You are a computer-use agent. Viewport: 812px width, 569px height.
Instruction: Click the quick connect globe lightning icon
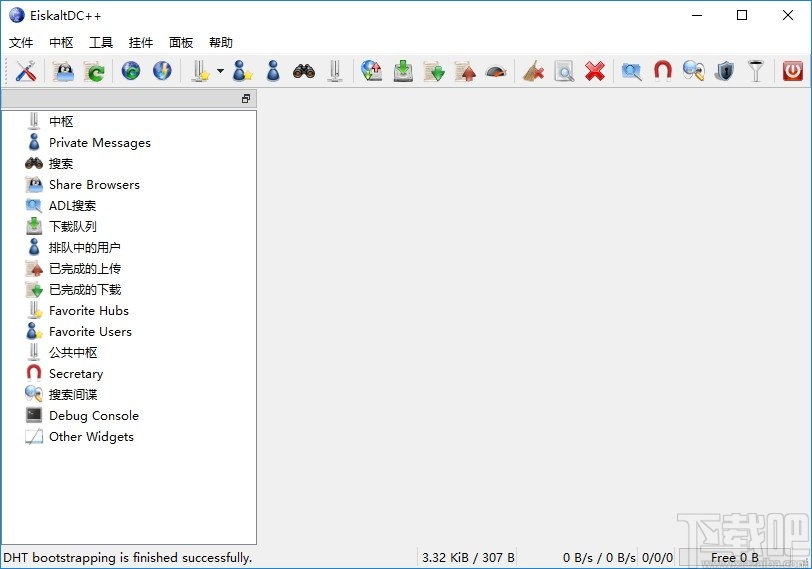point(162,71)
